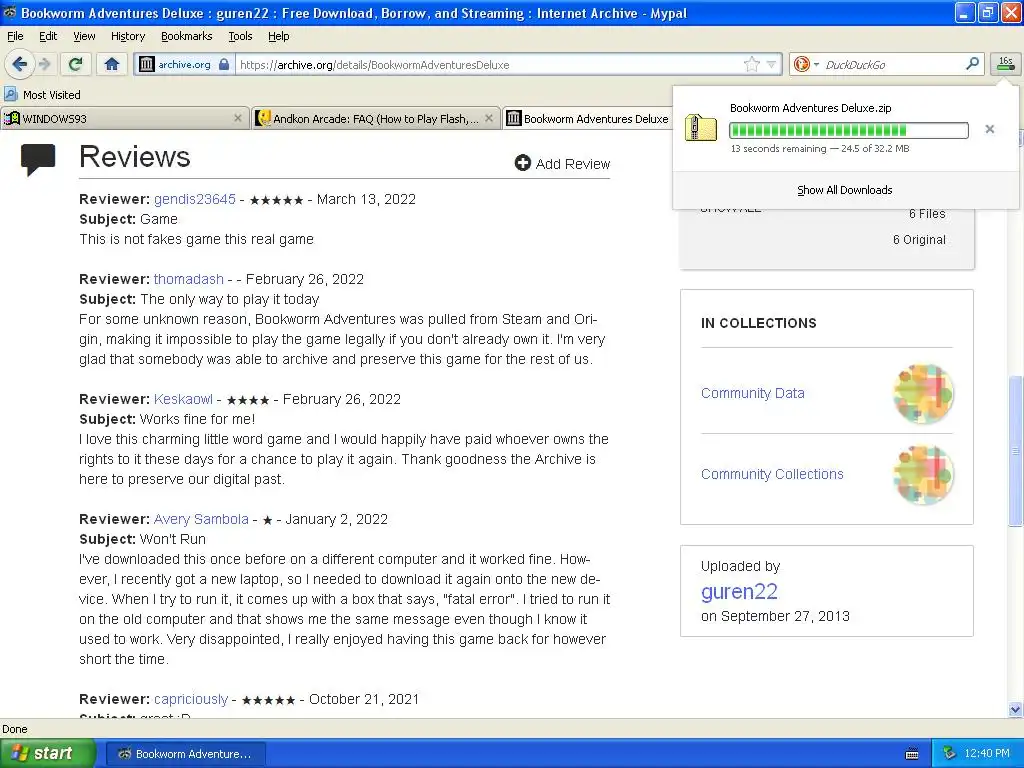Cancel the Bookworm Adventures Deluxe.zip download
Image resolution: width=1024 pixels, height=768 pixels.
(989, 129)
